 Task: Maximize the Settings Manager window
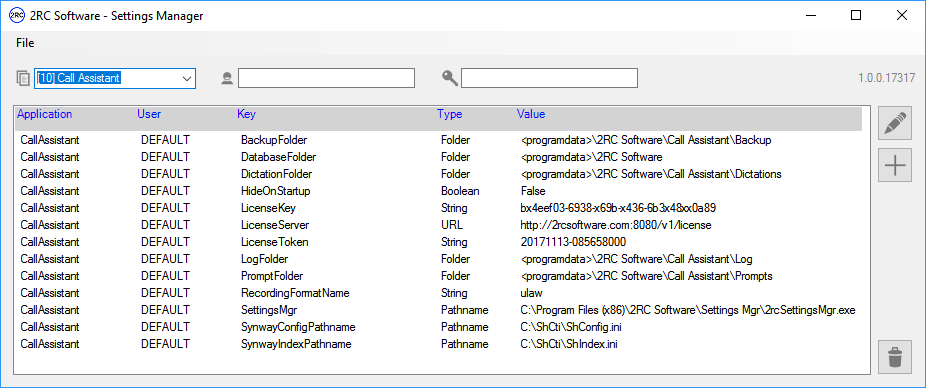855,16
